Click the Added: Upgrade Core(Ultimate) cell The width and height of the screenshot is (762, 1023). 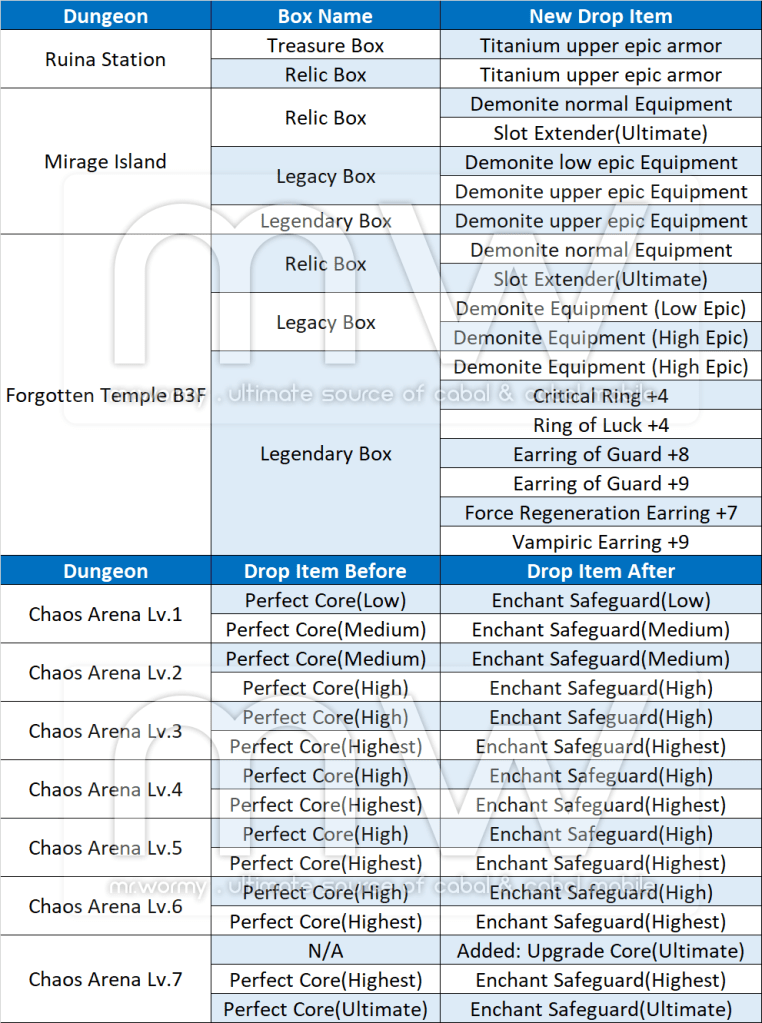point(600,950)
